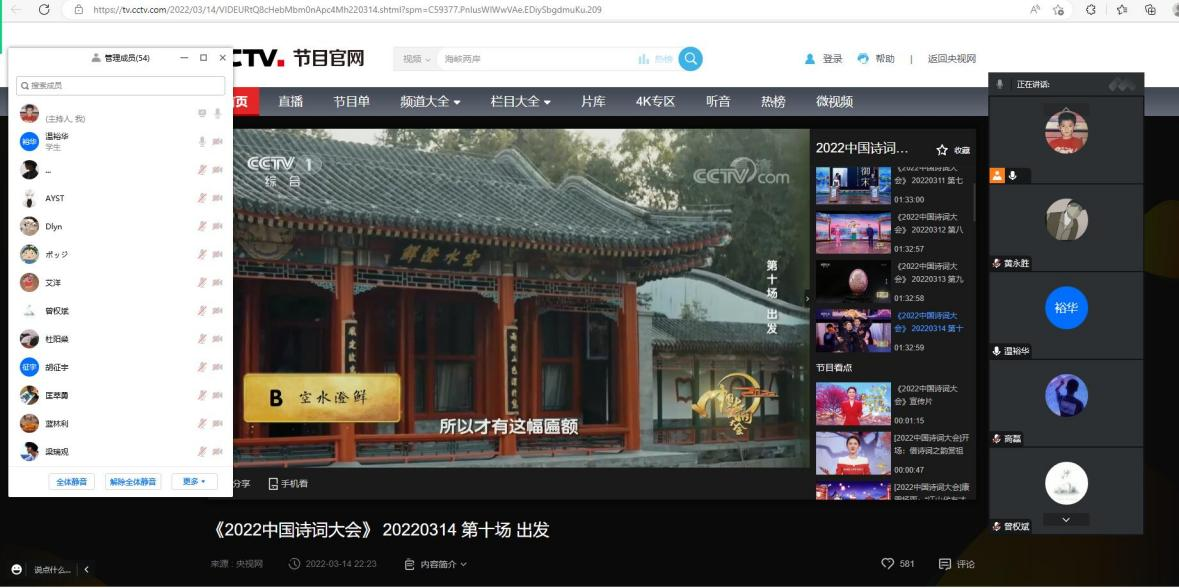Viewport: 1179px width, 588px height.
Task: Collapse the chat bar with the left arrow
Action: [x=86, y=569]
